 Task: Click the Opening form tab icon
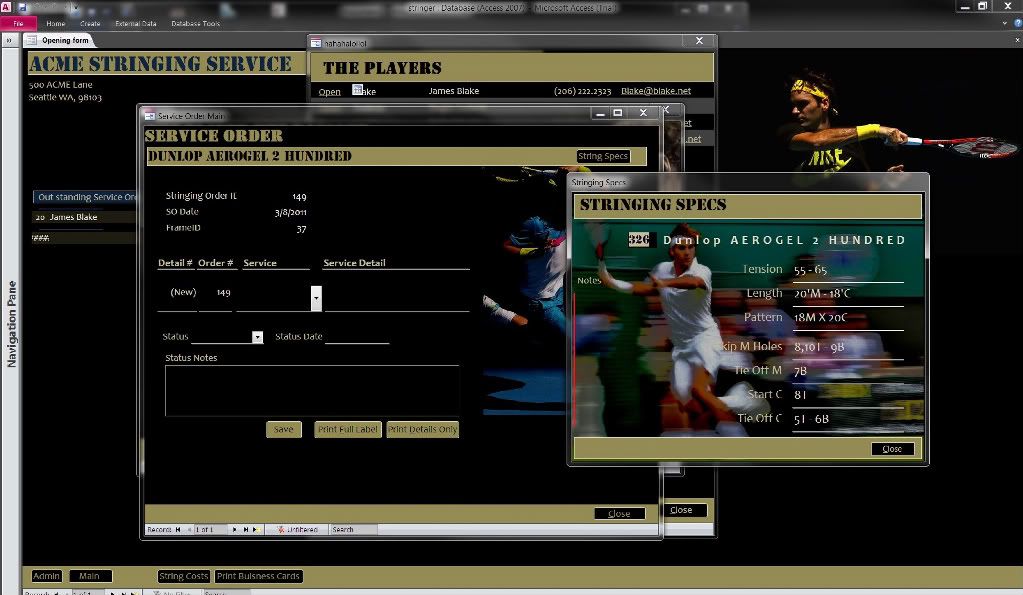pos(31,40)
